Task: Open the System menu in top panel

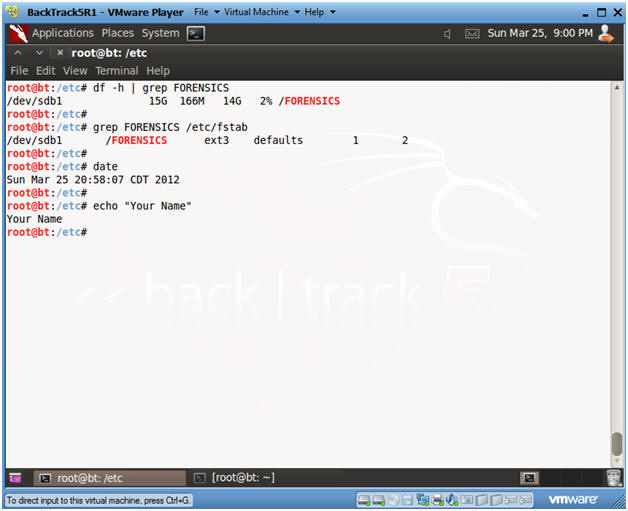Action: pos(160,33)
